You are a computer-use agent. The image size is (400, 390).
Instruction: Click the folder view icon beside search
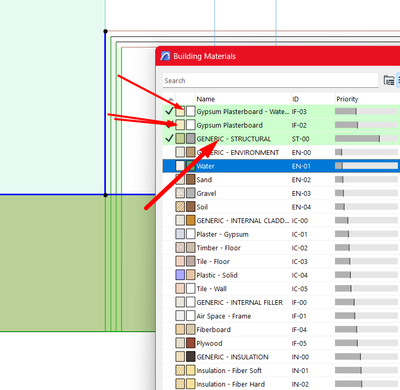click(389, 80)
